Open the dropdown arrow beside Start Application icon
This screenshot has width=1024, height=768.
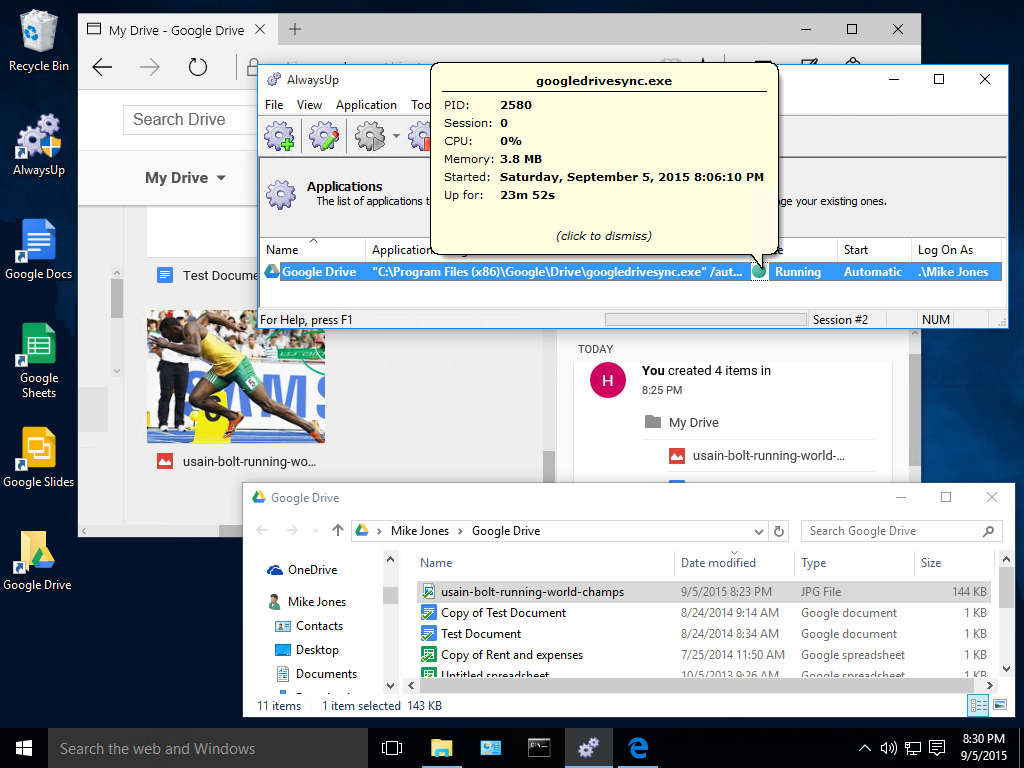[396, 136]
